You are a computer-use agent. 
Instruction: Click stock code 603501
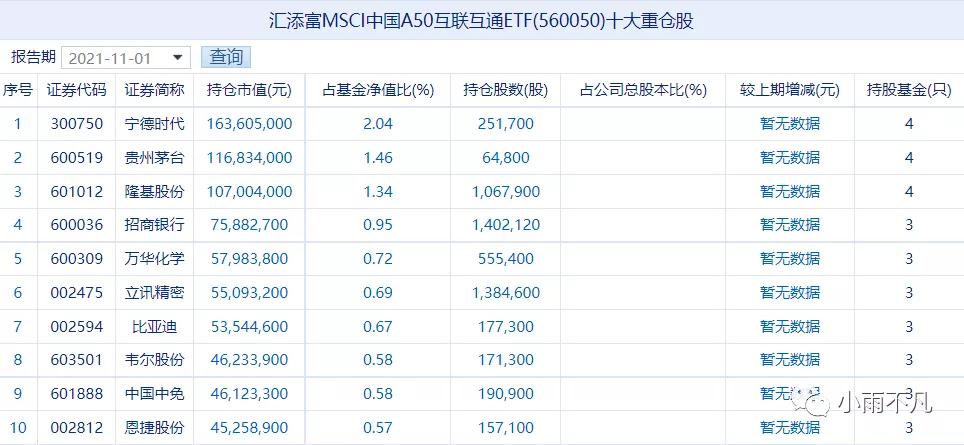77,360
